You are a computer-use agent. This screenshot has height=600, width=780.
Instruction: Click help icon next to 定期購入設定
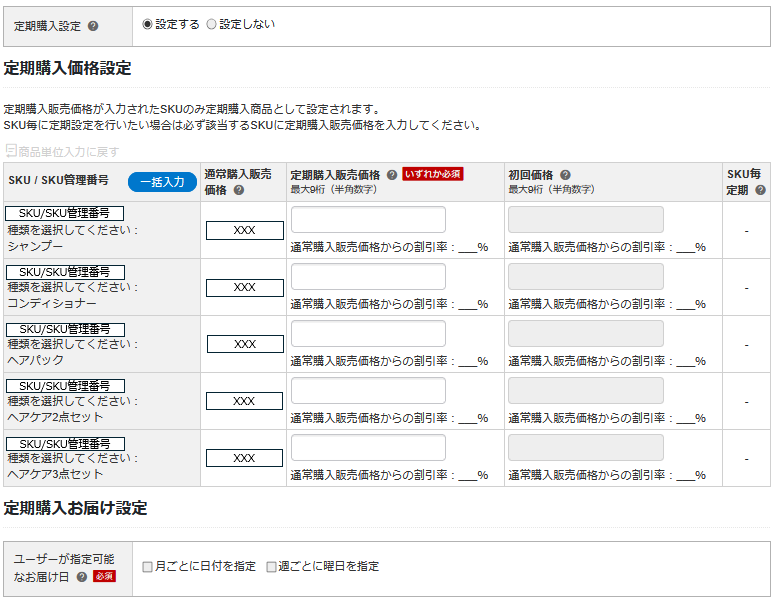(x=93, y=27)
